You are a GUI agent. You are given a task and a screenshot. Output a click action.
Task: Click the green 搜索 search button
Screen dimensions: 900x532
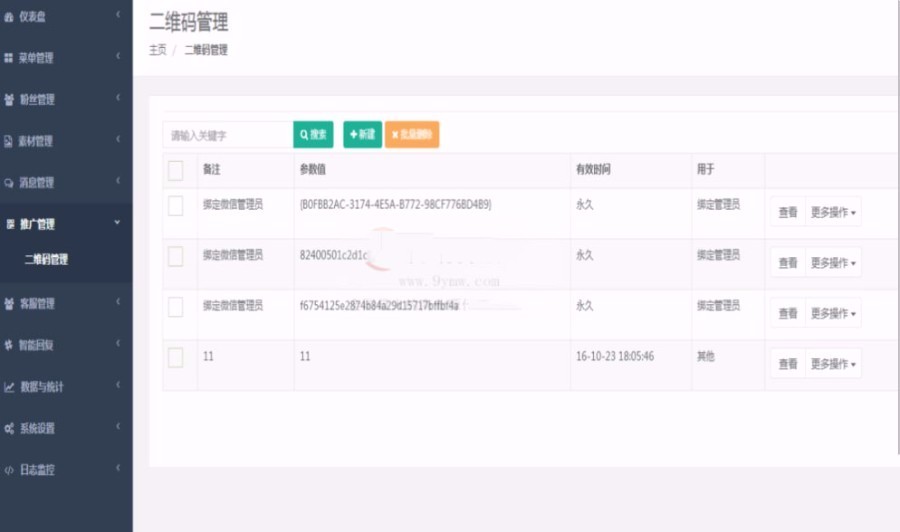tap(313, 135)
